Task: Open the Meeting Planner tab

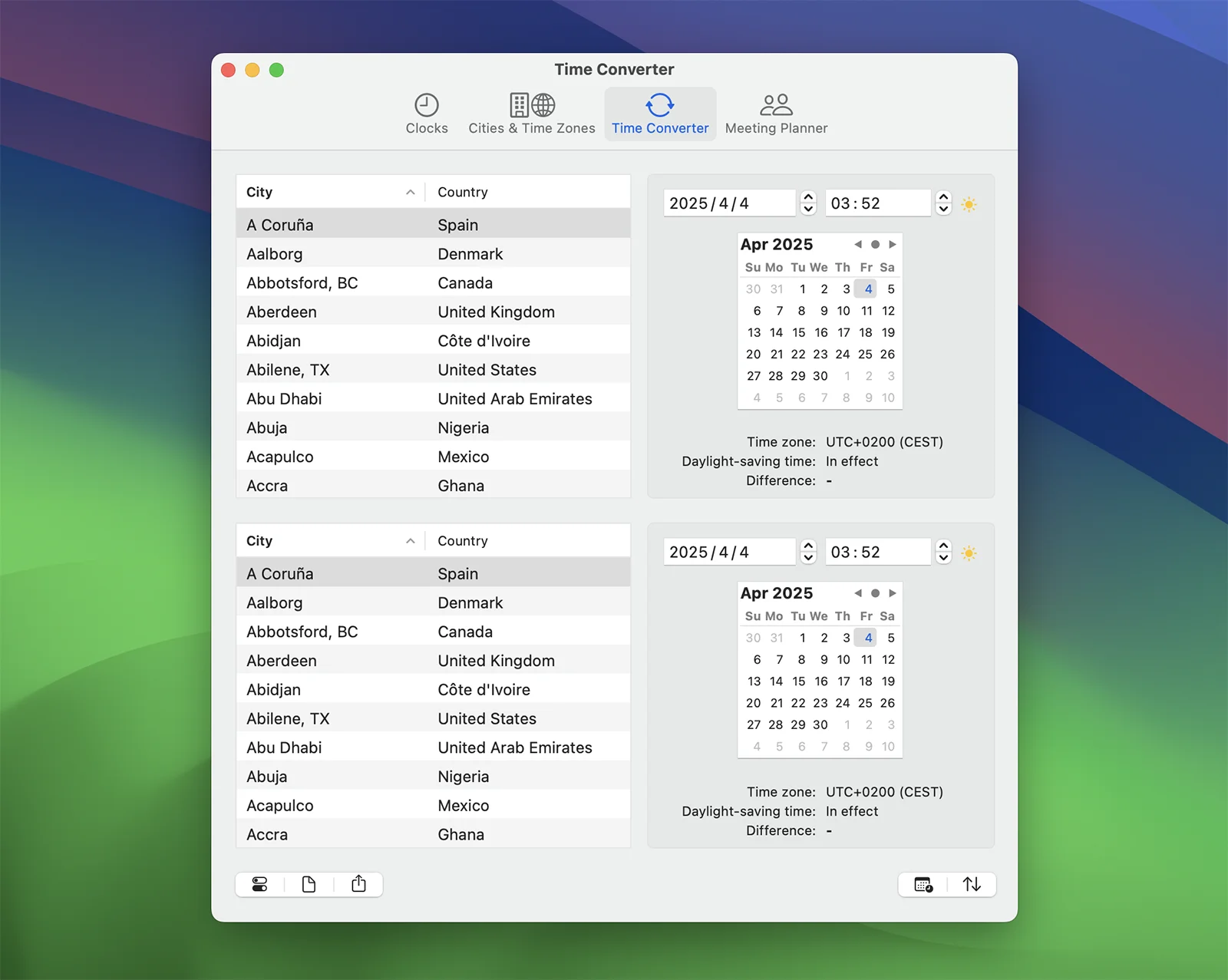Action: click(775, 114)
